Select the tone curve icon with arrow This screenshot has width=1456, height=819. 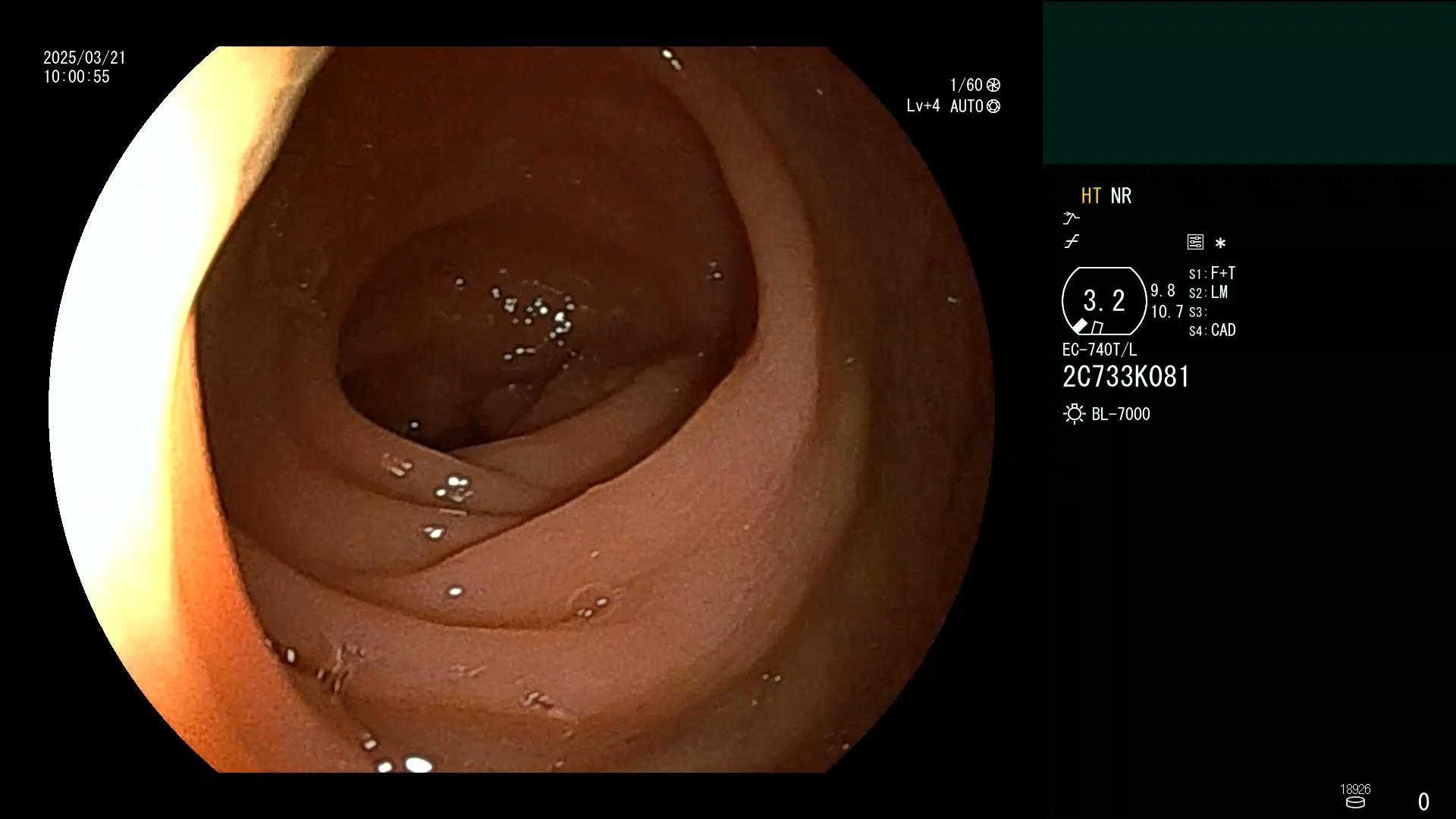click(1071, 218)
